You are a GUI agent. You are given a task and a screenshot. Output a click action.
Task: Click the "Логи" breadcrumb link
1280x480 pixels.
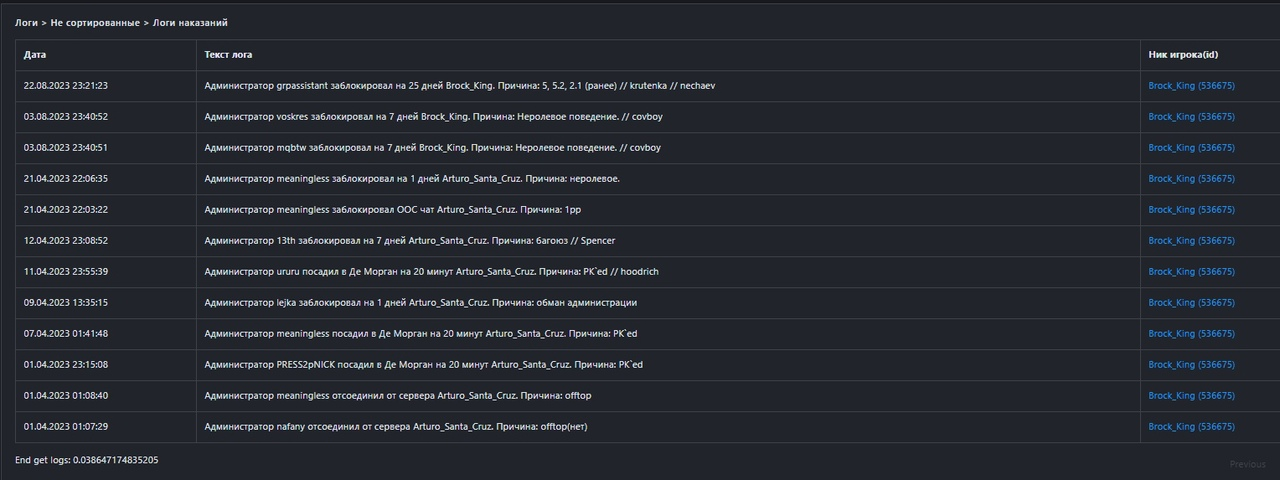[x=26, y=22]
